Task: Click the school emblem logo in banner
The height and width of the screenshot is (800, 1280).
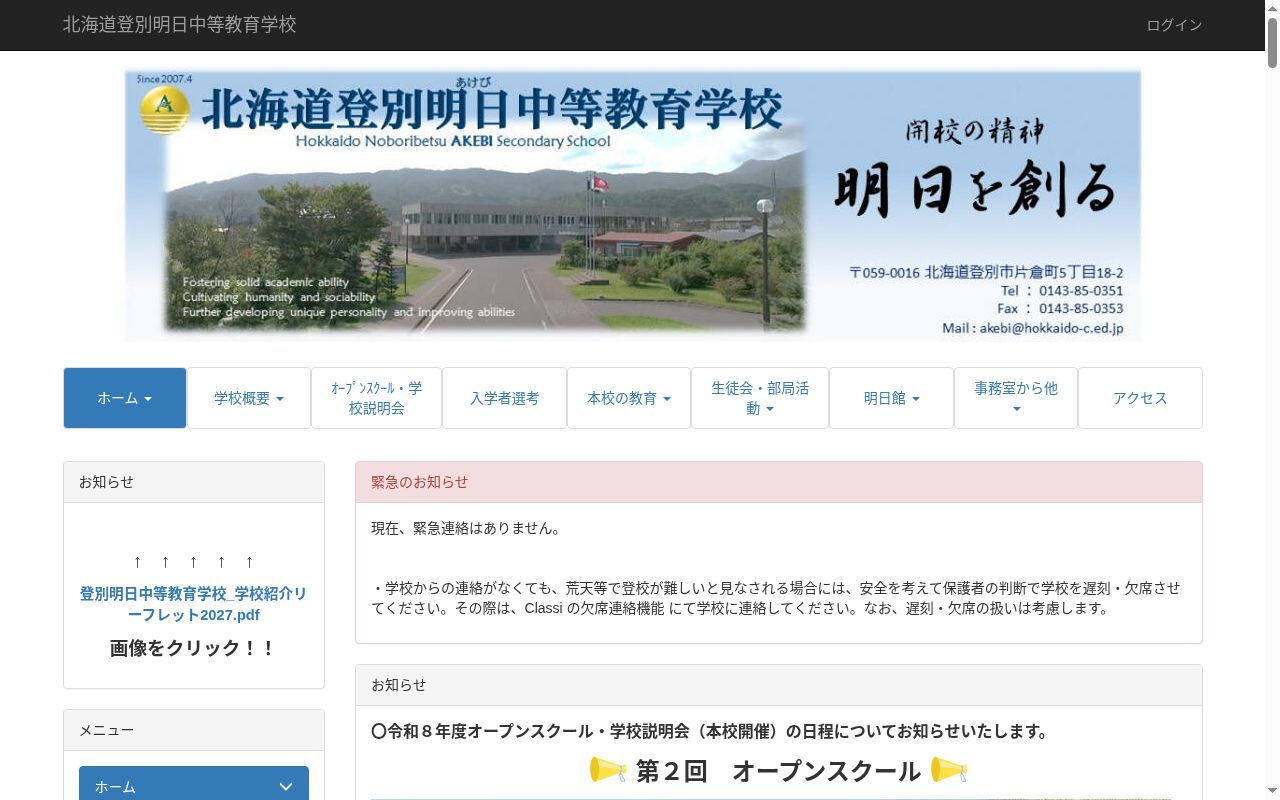Action: pos(164,110)
